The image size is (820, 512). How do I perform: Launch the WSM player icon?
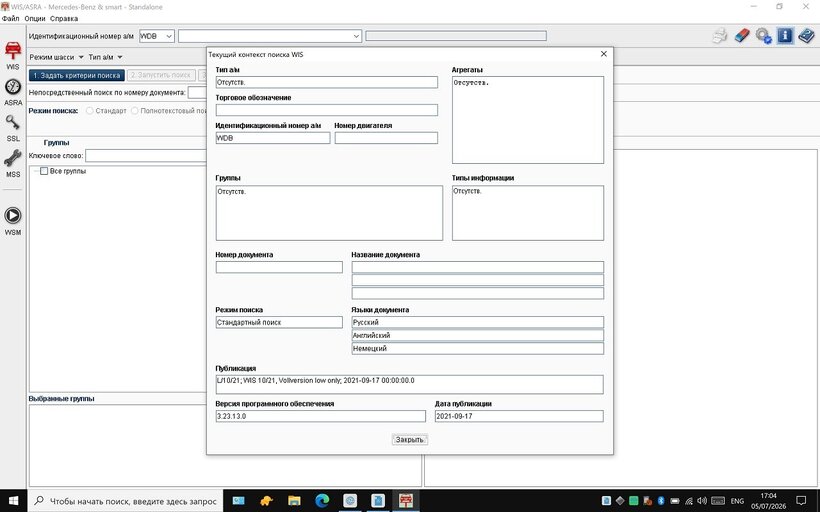coord(13,215)
